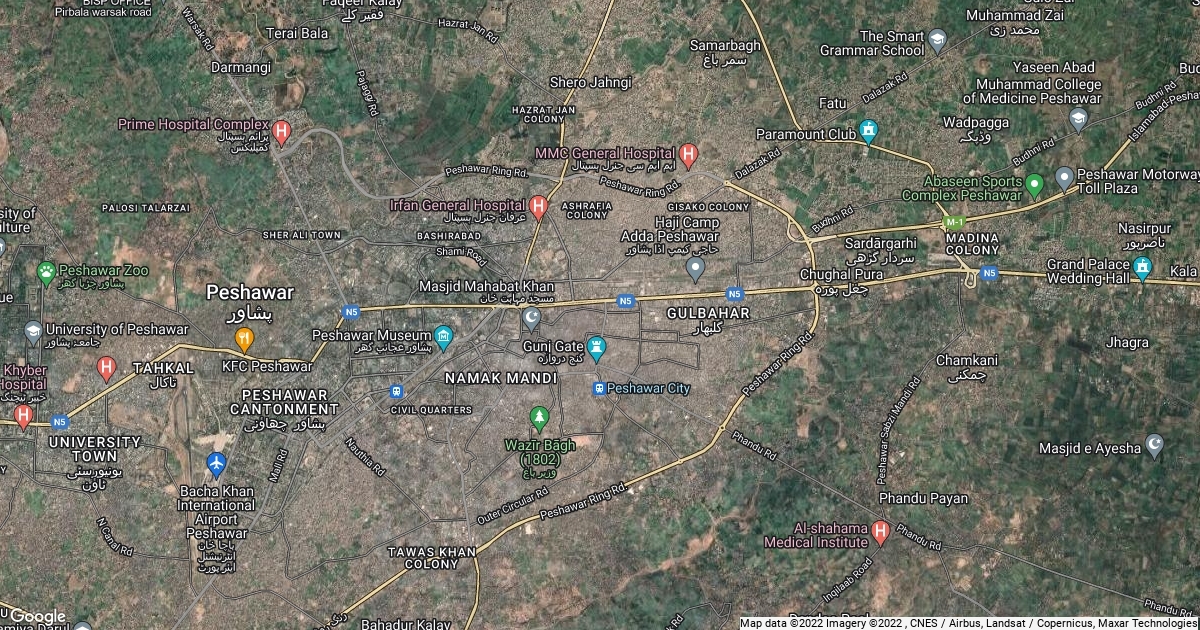
Task: Open the Peshawar City railway station icon
Action: (598, 388)
